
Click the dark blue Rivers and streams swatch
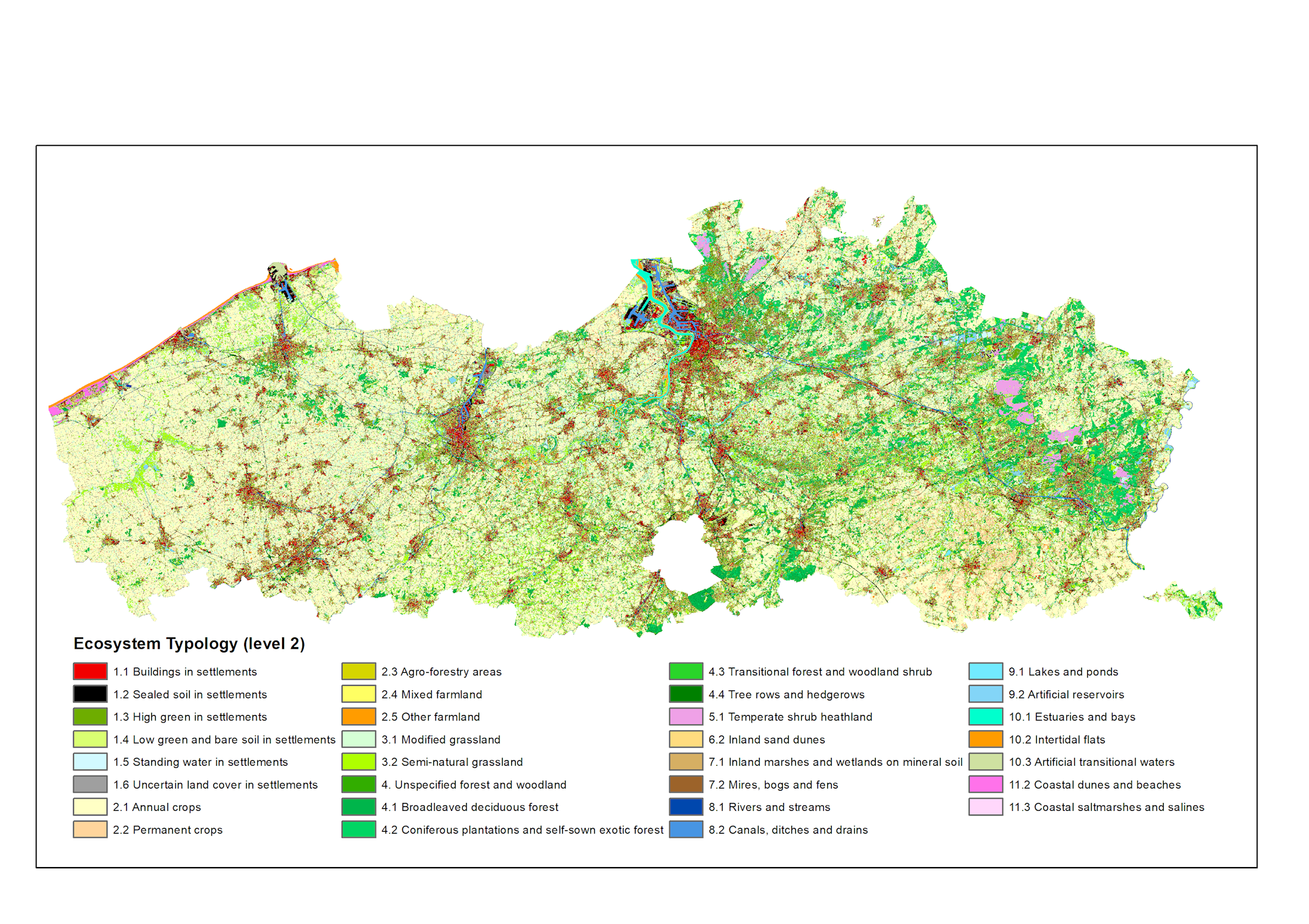(x=686, y=807)
